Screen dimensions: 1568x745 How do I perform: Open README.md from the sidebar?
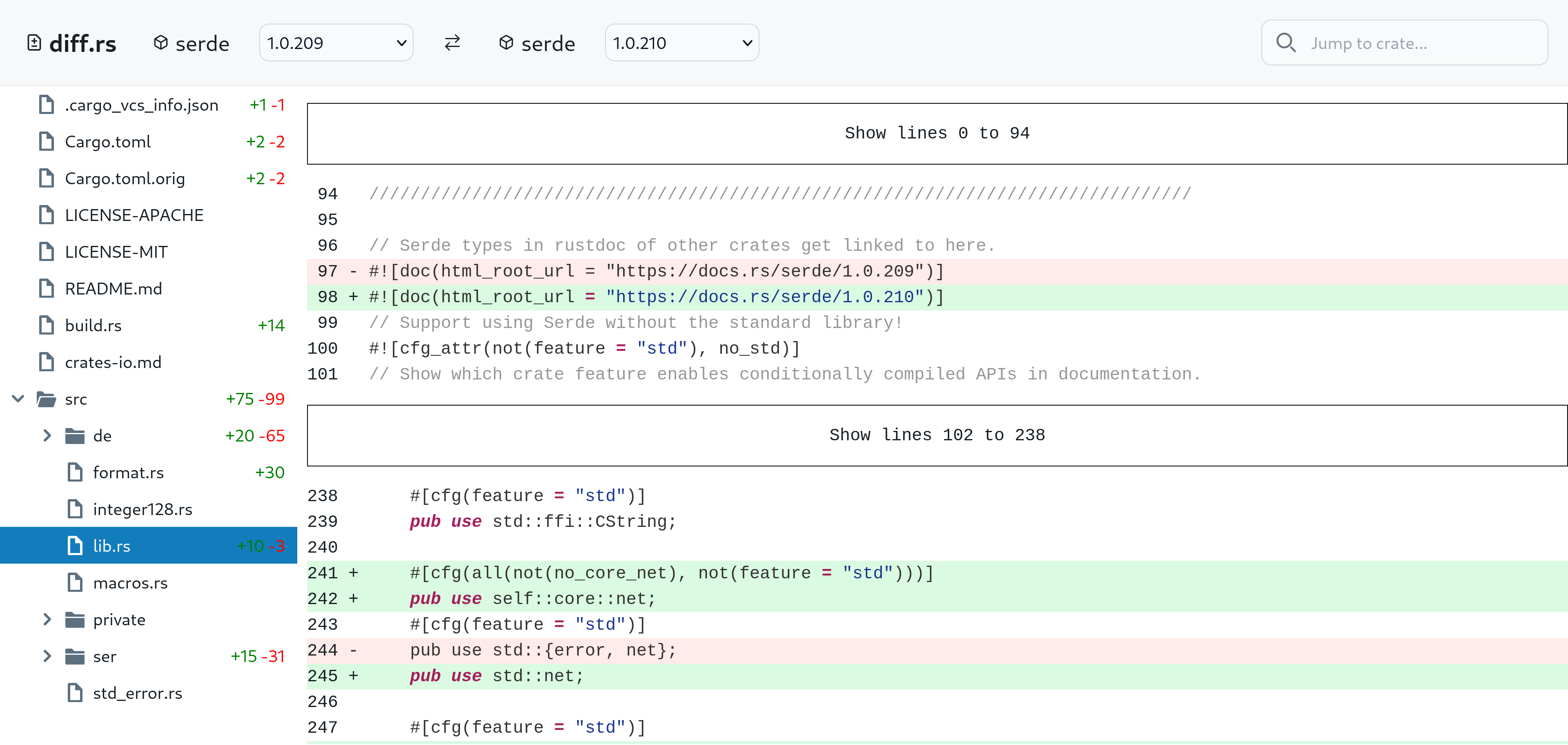pos(113,288)
